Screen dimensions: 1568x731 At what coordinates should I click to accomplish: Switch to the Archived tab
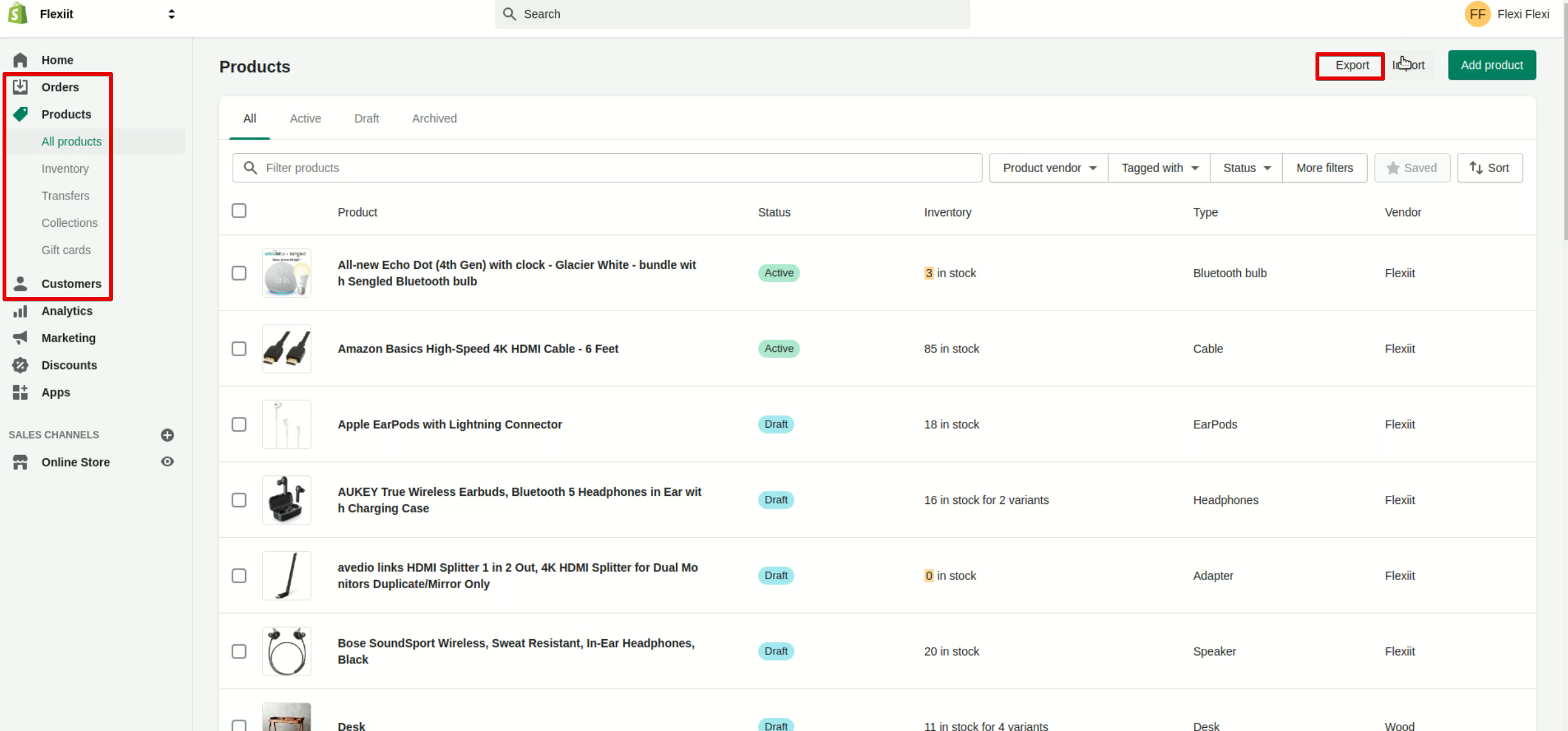point(434,119)
